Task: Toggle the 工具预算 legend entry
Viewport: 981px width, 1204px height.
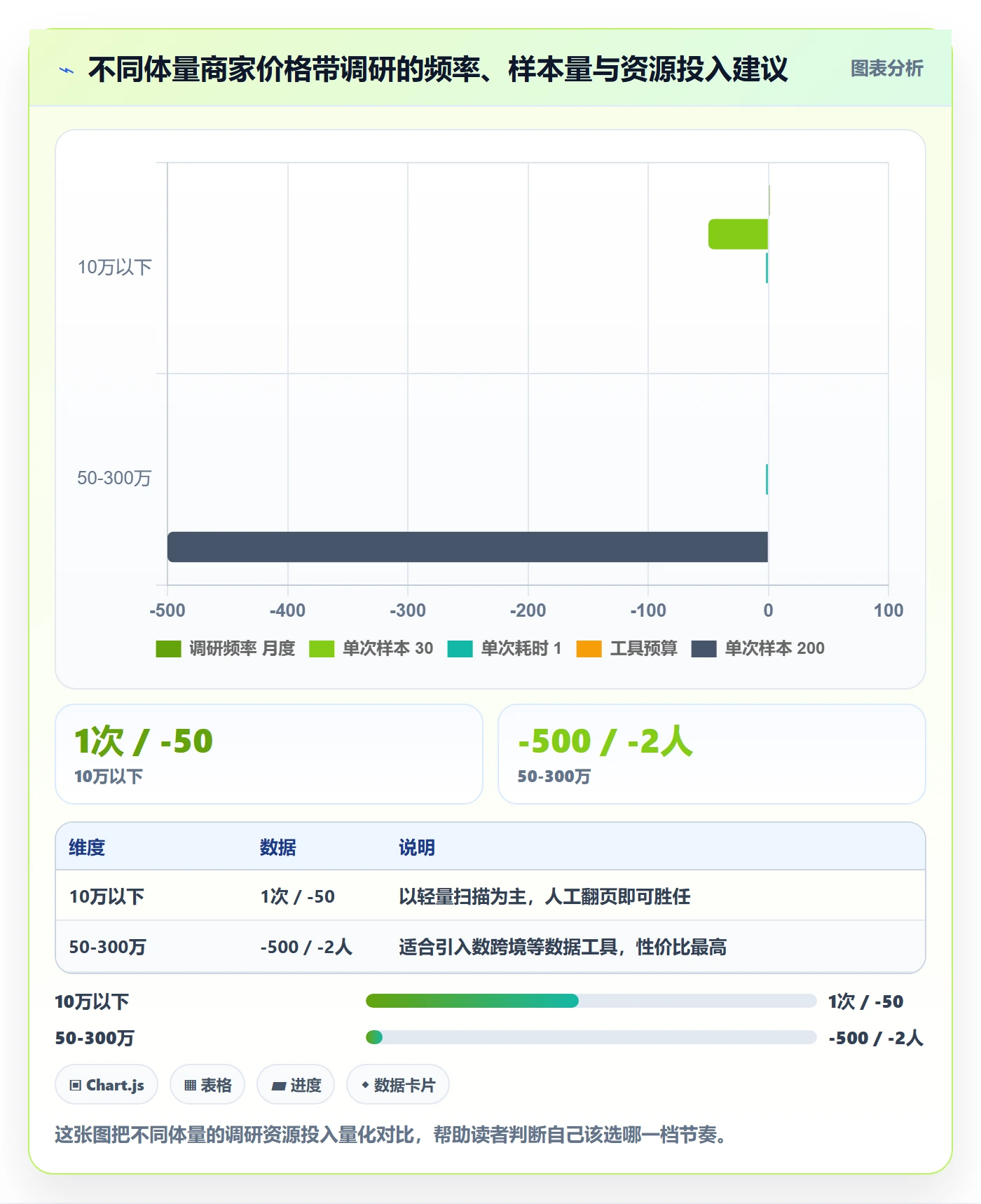Action: (626, 649)
